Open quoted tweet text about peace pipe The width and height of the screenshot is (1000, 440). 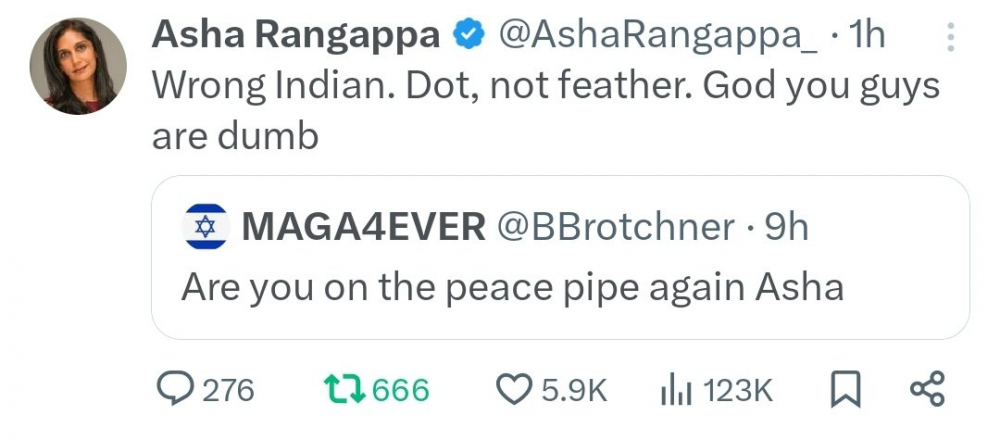pyautogui.click(x=512, y=288)
